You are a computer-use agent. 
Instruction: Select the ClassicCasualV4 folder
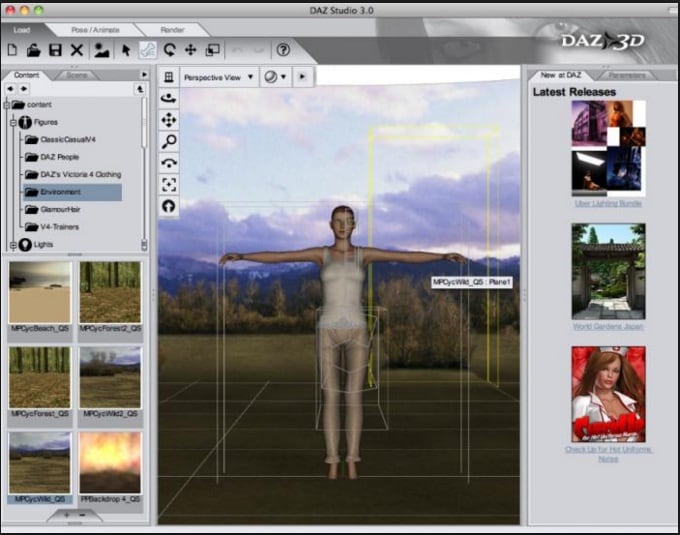click(61, 140)
